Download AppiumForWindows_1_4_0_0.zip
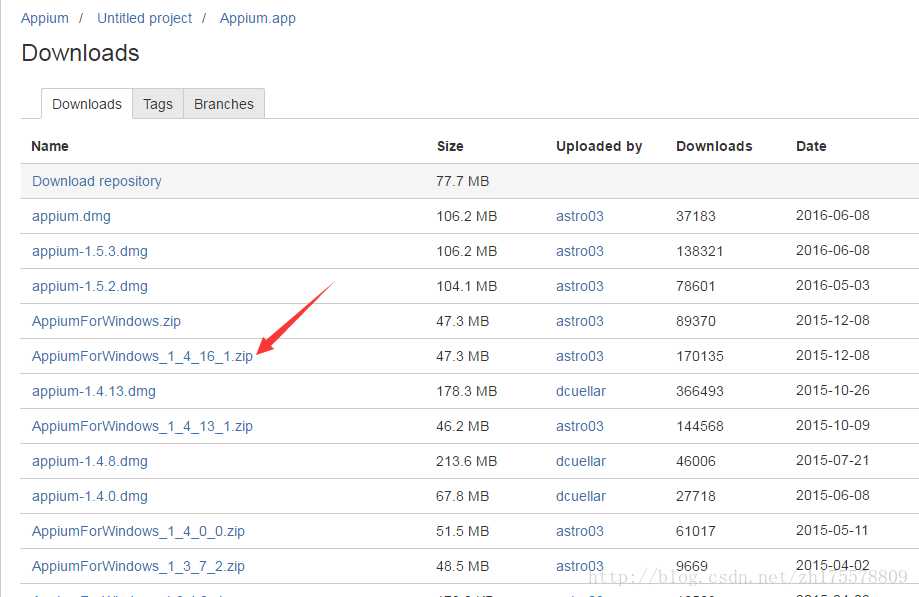 (138, 531)
